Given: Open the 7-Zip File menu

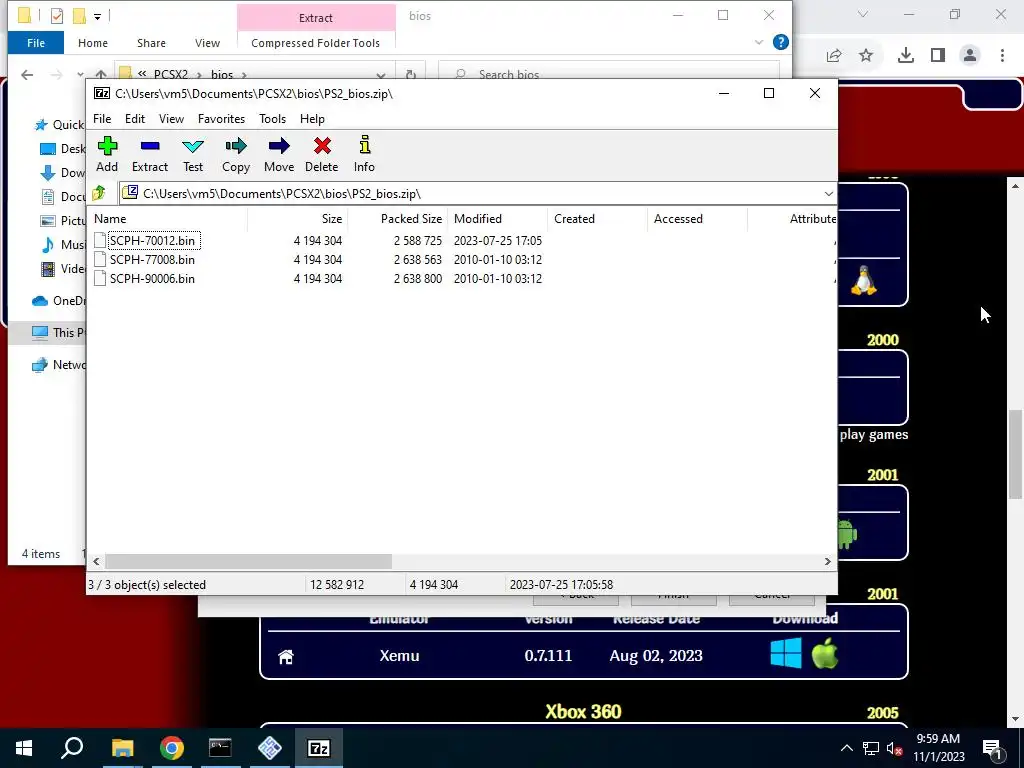Looking at the screenshot, I should tap(102, 119).
